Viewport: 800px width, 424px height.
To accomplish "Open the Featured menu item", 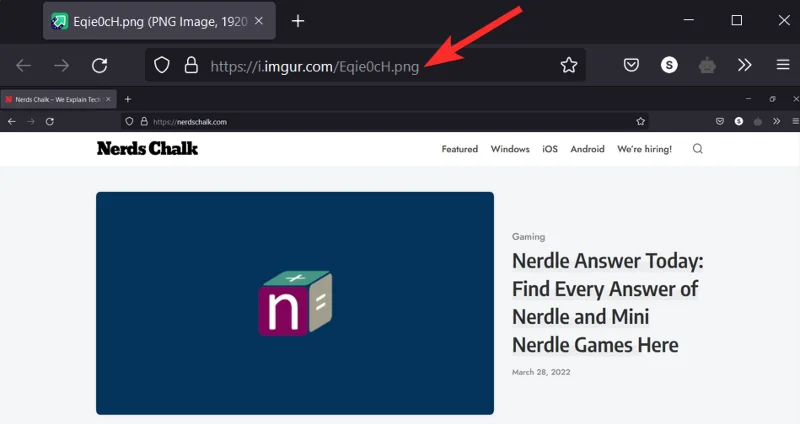I will click(460, 149).
